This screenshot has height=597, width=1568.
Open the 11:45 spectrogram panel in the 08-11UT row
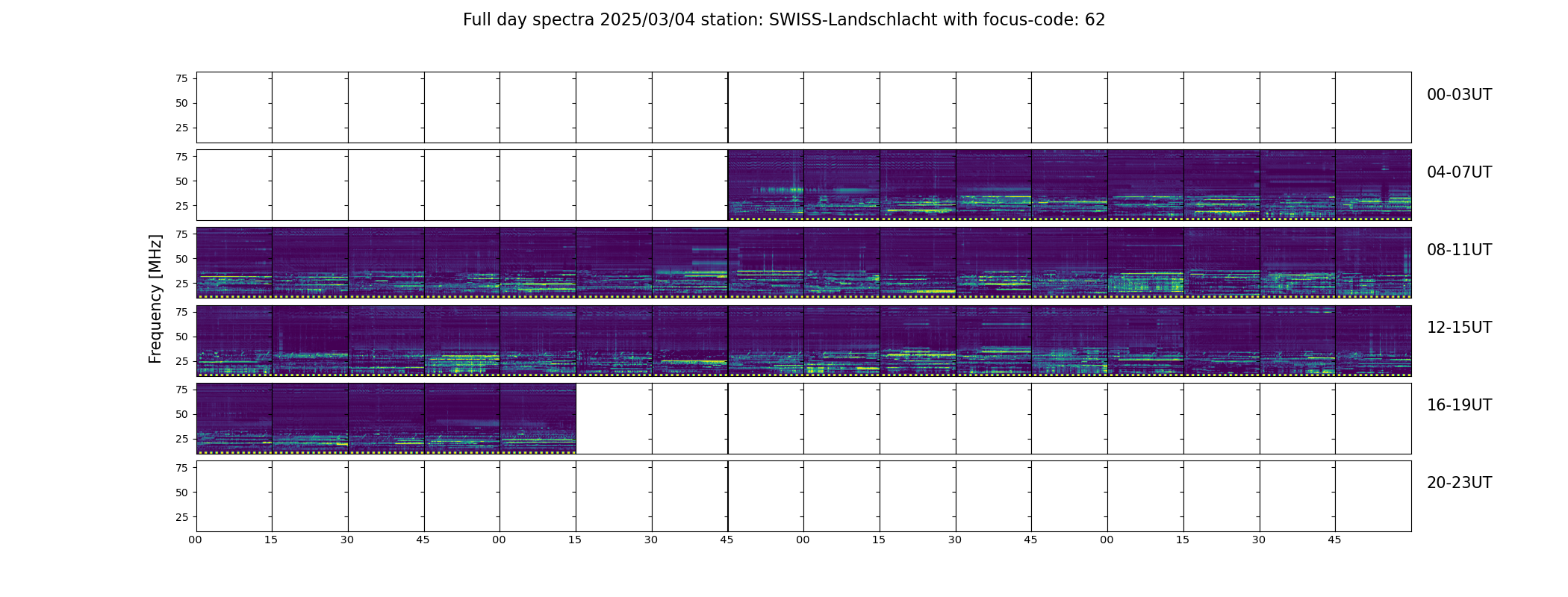tap(1373, 263)
